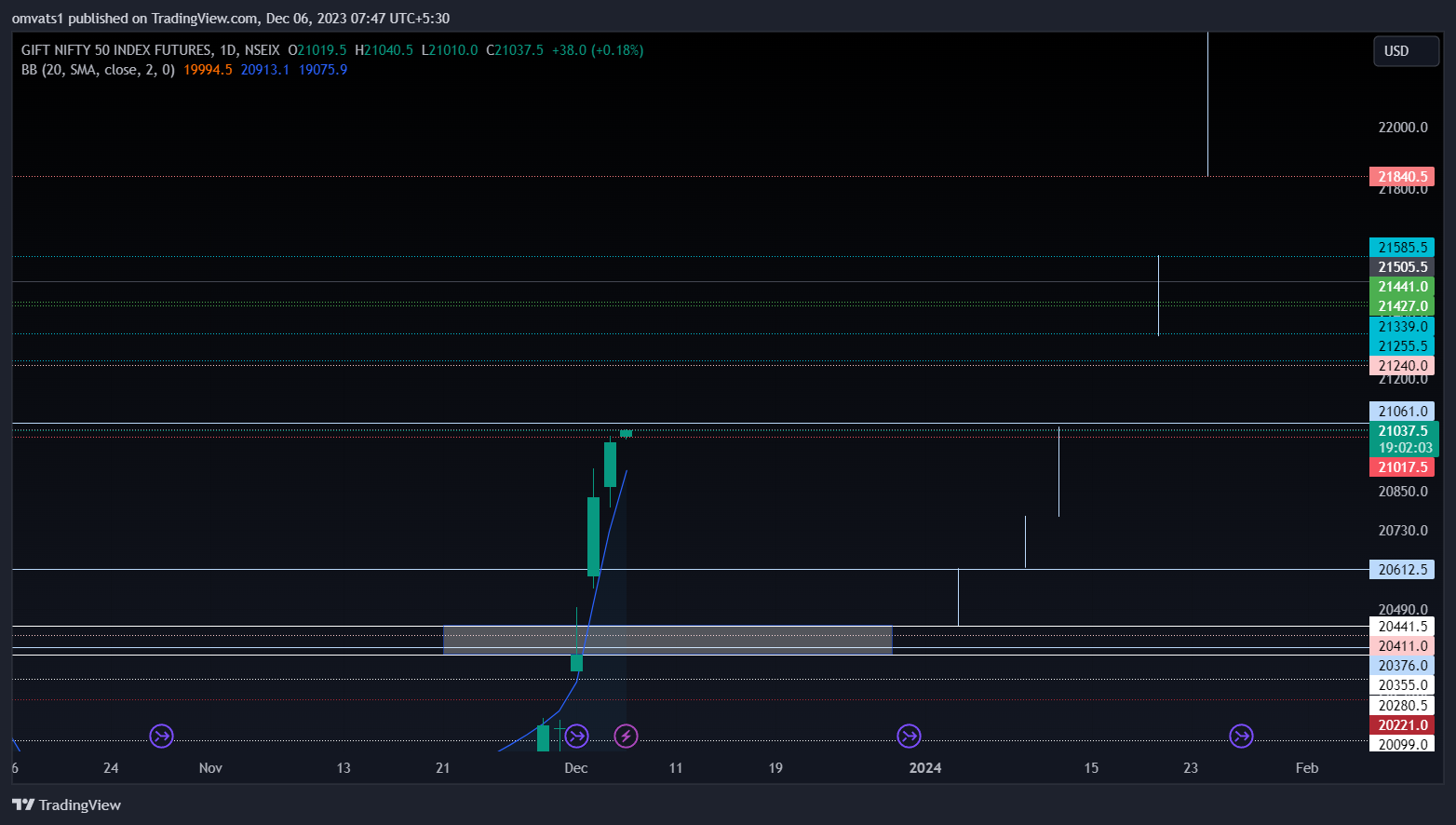Viewport: 1456px width, 825px height.
Task: Open the TradingView logo link
Action: (x=66, y=805)
